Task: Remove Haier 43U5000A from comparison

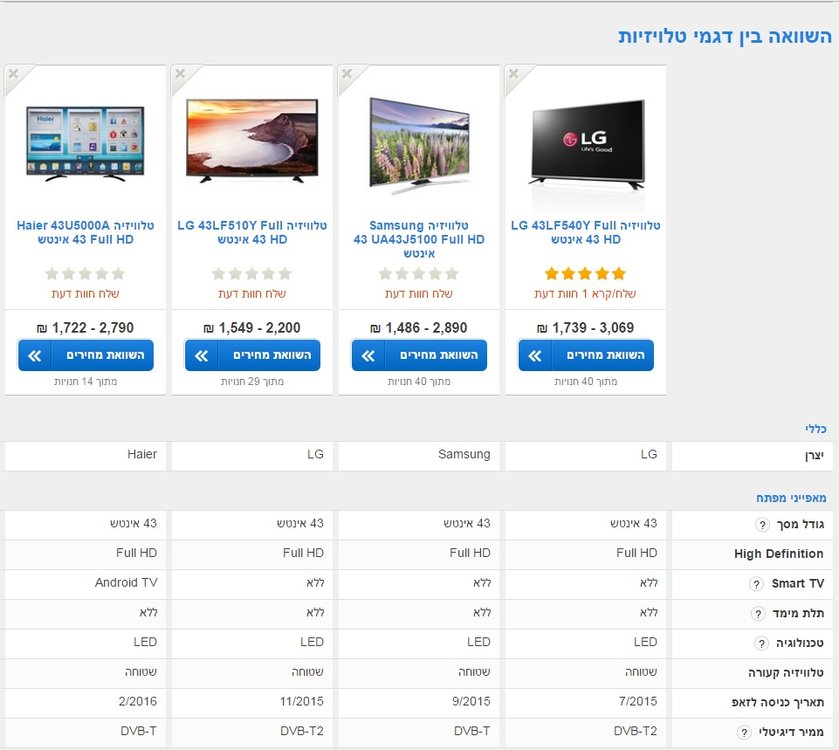Action: [x=13, y=74]
